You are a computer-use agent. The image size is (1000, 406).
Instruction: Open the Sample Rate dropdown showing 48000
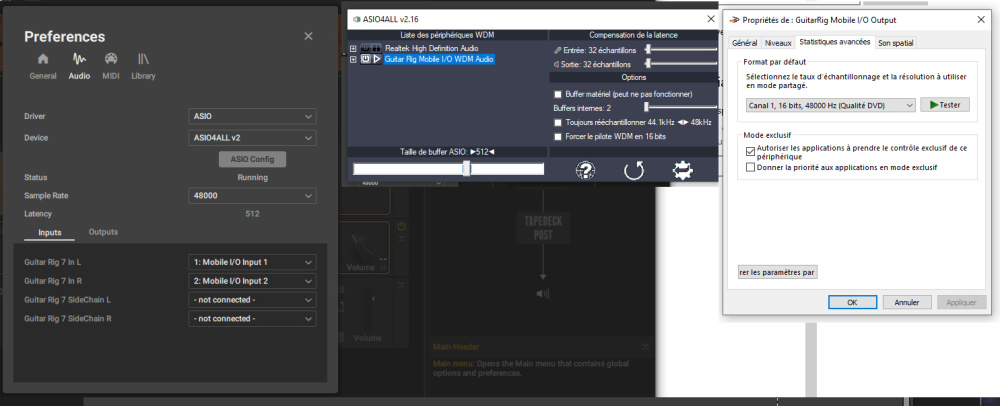[x=253, y=196]
